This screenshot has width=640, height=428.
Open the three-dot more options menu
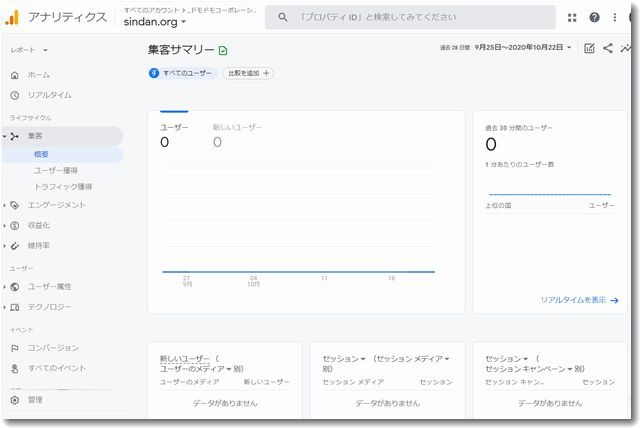pyautogui.click(x=616, y=17)
